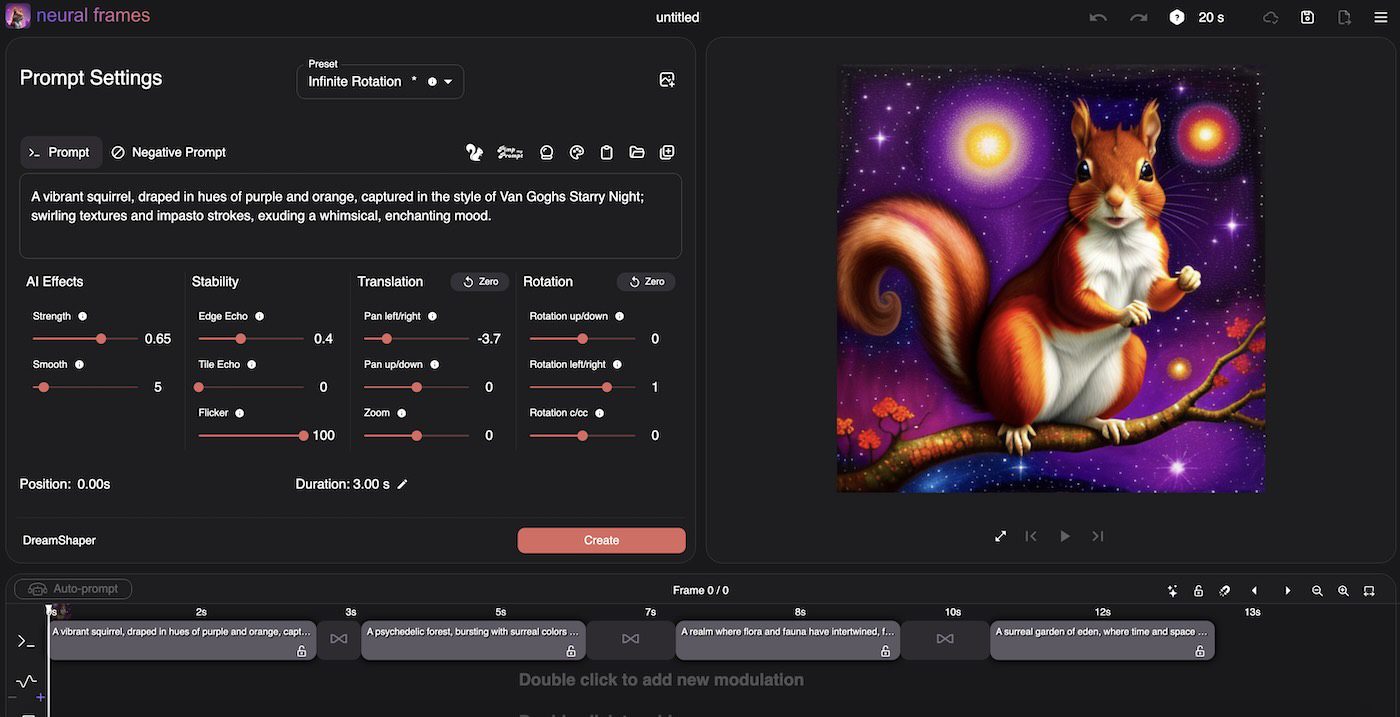Click the squirrel mascot icon above the prompt
This screenshot has height=717, width=1400.
pos(473,150)
